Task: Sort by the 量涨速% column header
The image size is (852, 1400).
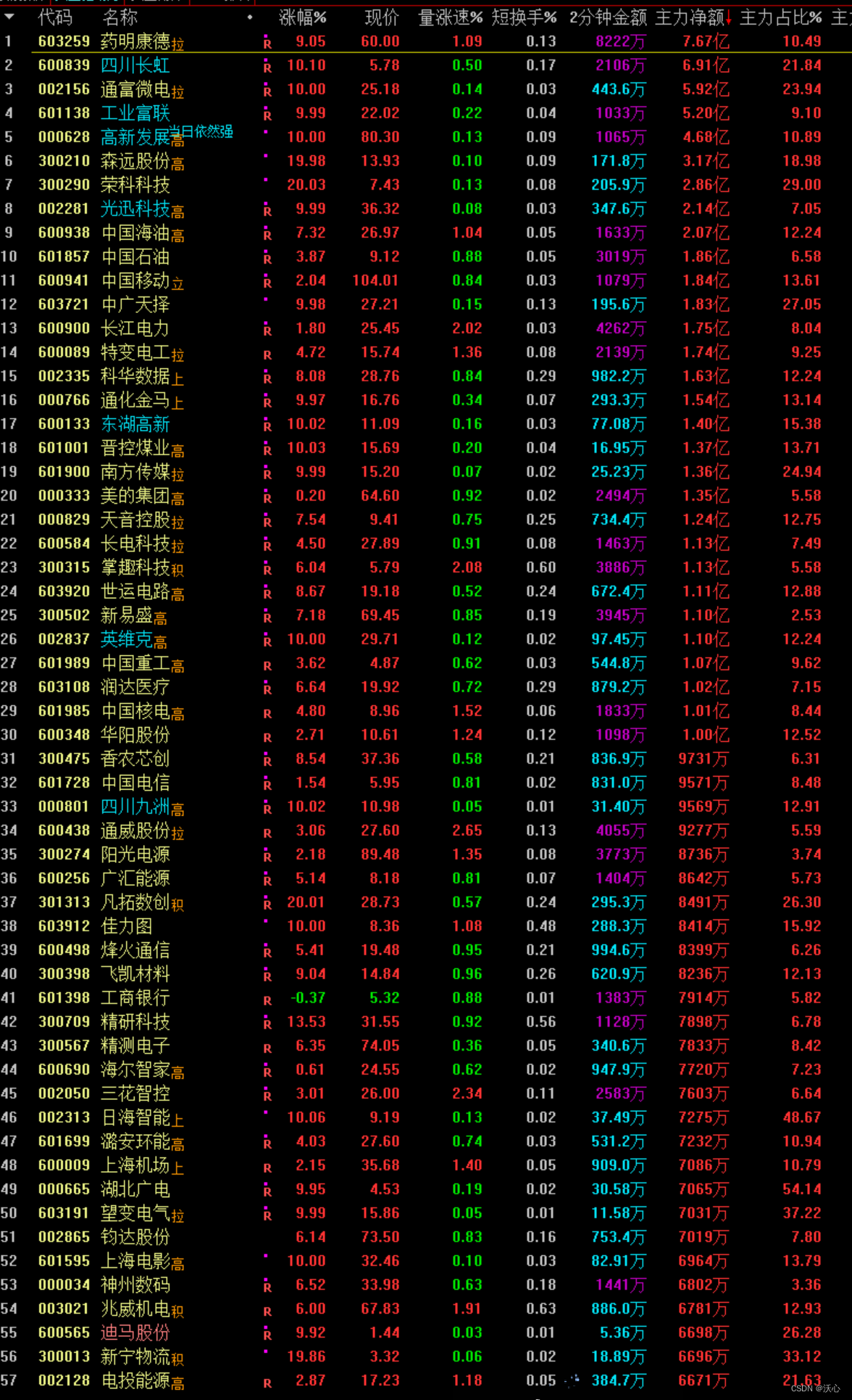Action: click(x=450, y=17)
